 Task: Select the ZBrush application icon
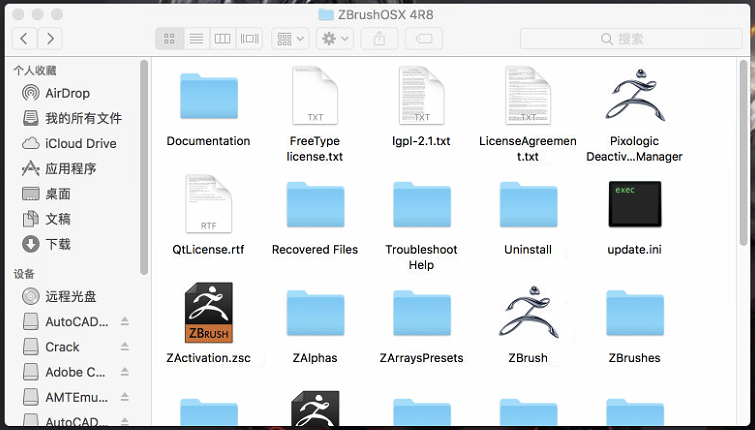[x=529, y=312]
